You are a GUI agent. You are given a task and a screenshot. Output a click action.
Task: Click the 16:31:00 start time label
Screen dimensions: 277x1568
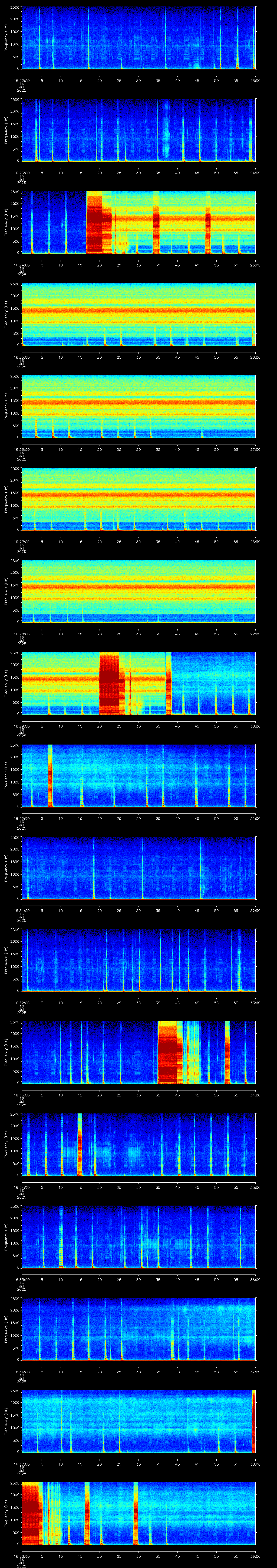pos(21,910)
